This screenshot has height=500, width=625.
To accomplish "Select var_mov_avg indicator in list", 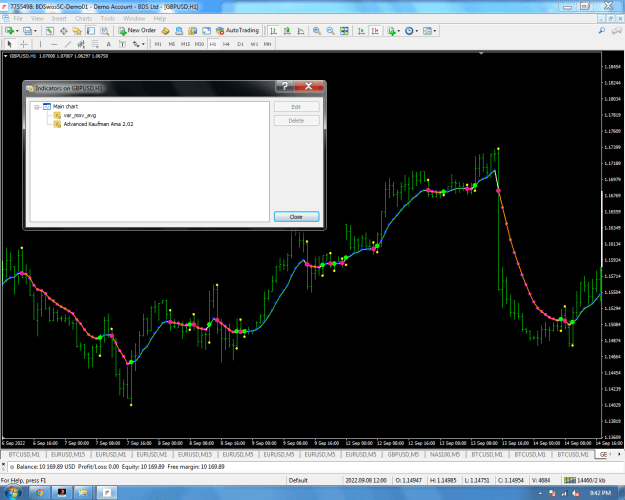I will point(80,115).
